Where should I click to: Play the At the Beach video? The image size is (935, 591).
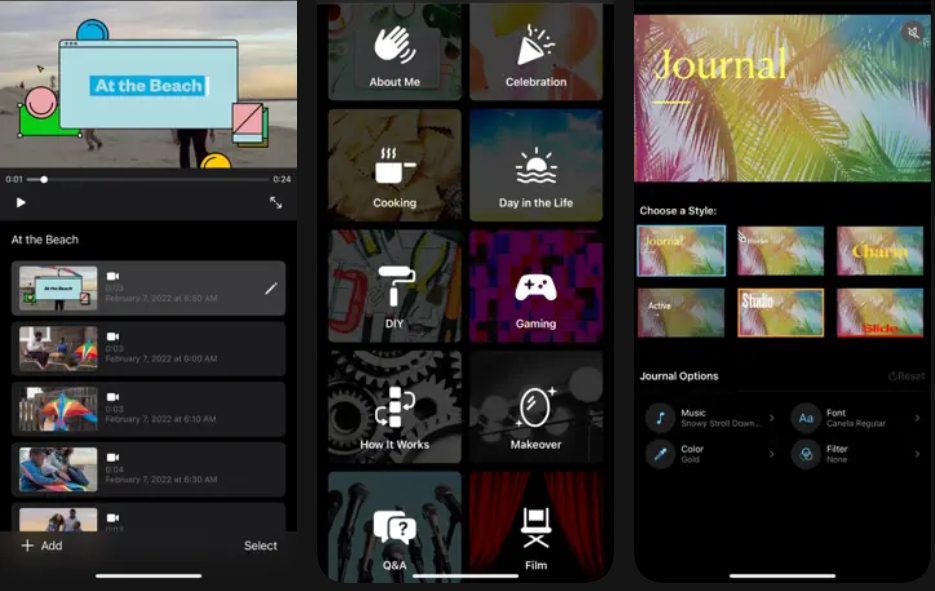pyautogui.click(x=21, y=203)
